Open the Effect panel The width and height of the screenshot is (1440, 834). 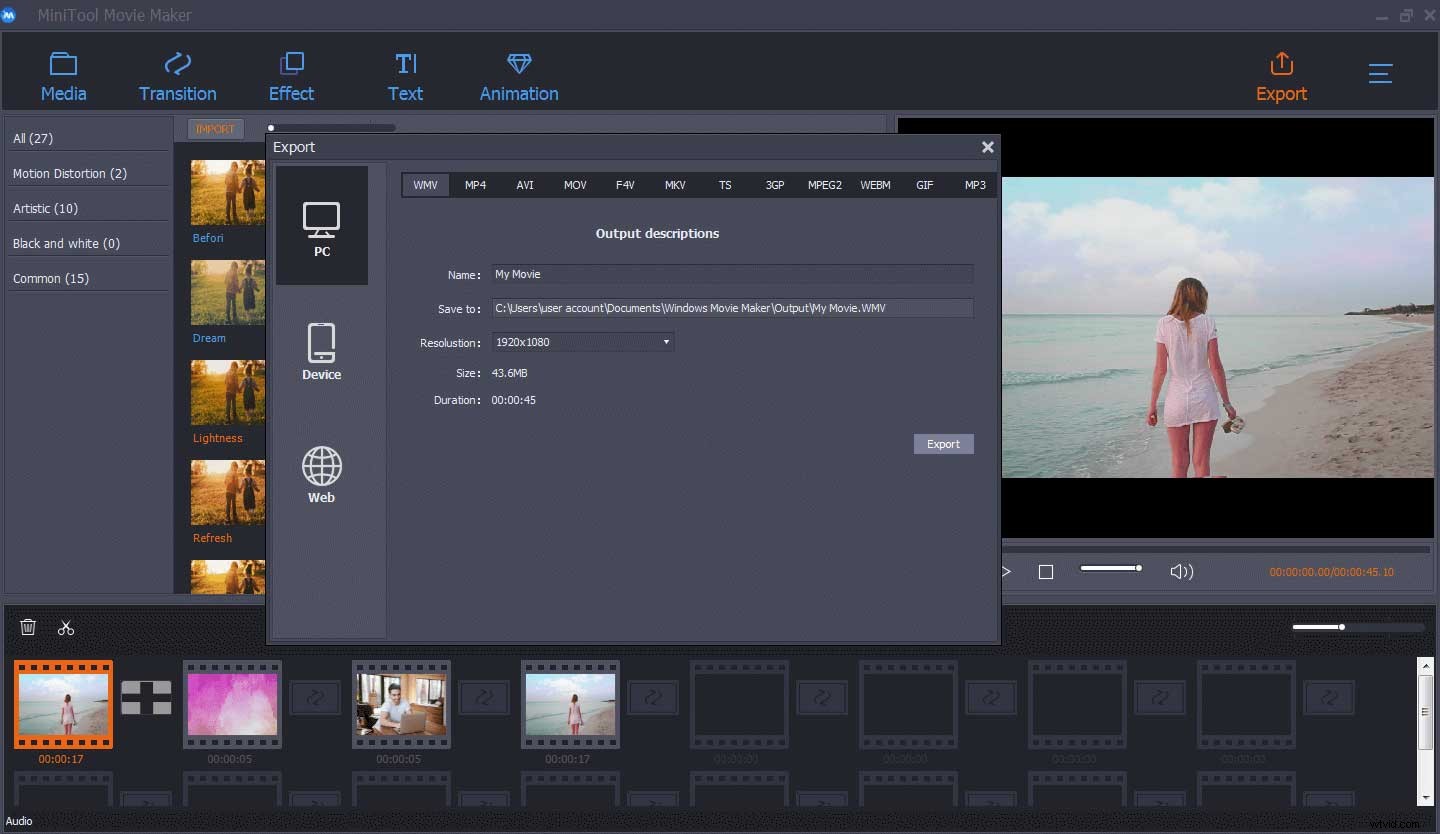tap(291, 74)
